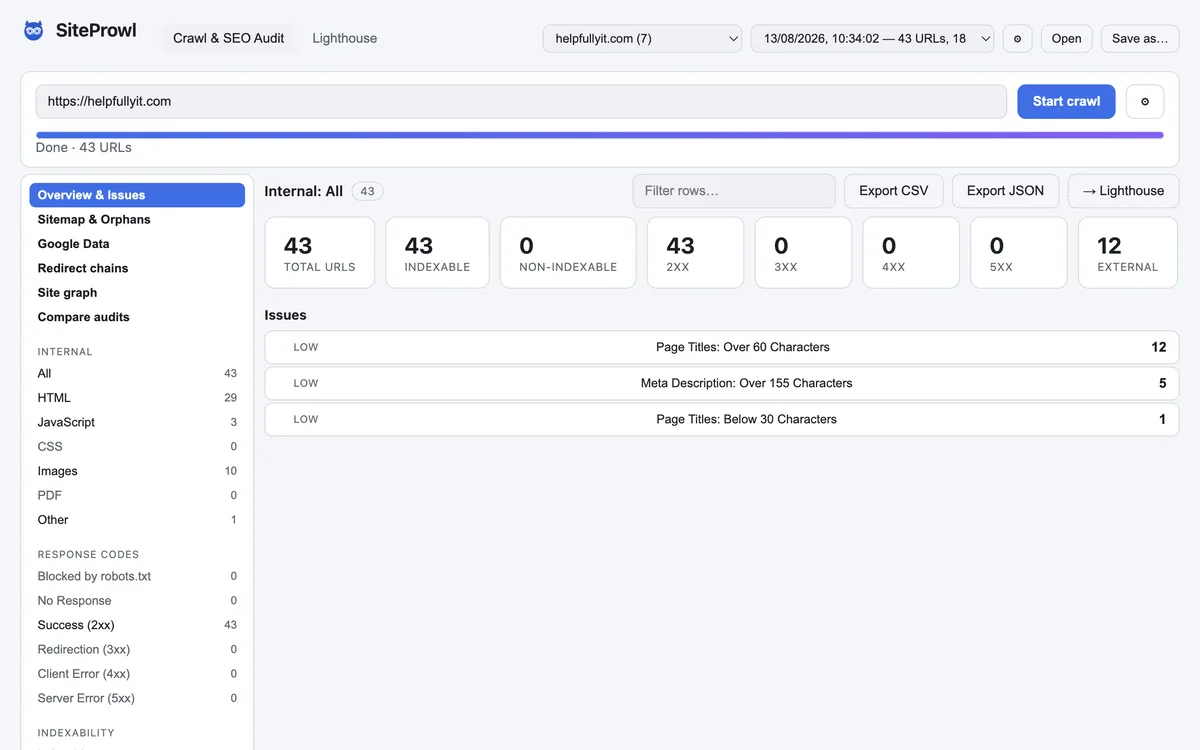Open the helpfullyit.com site dropdown
This screenshot has width=1200, height=750.
click(642, 38)
